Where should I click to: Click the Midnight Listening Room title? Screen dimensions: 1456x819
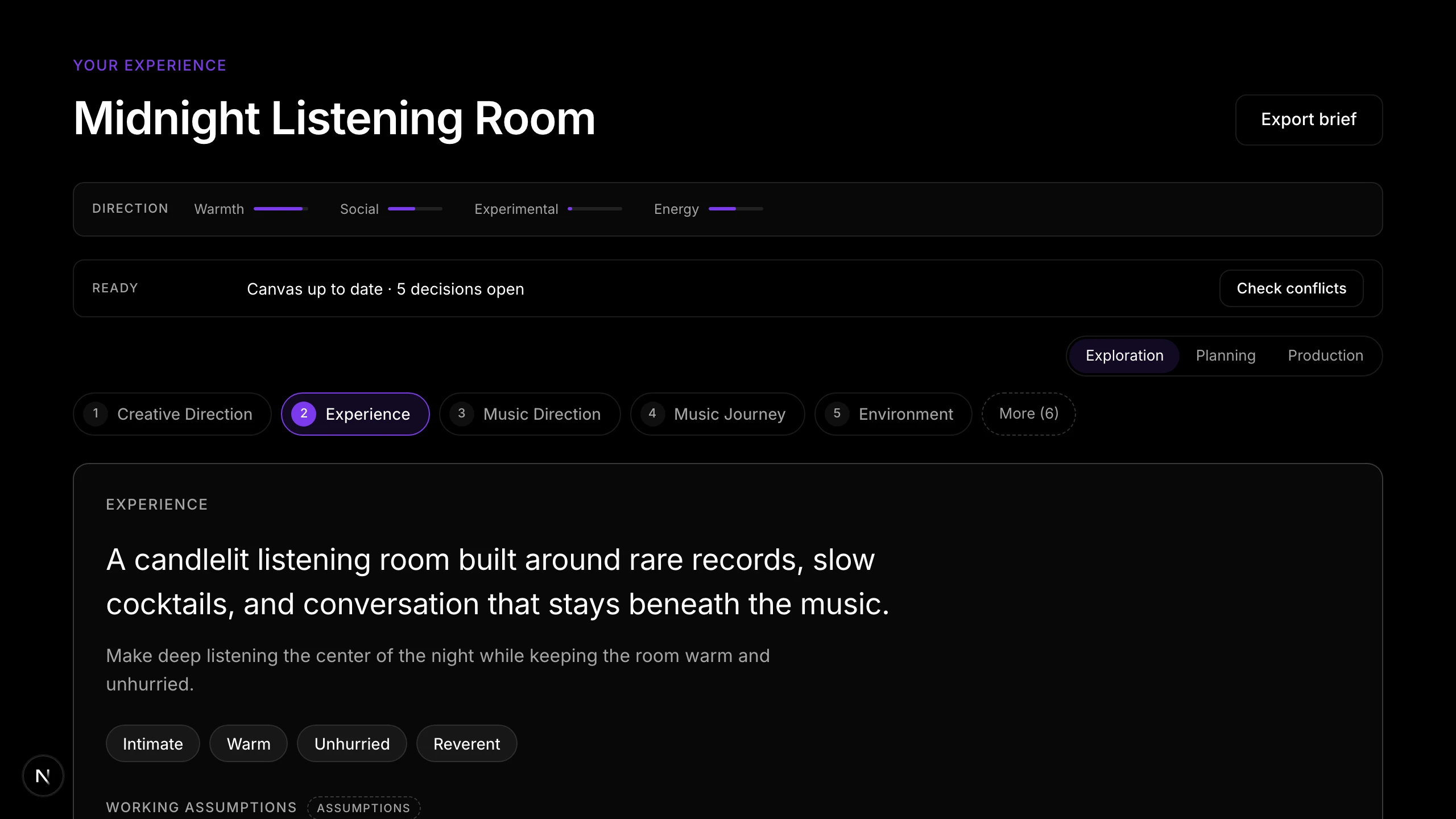click(x=334, y=119)
